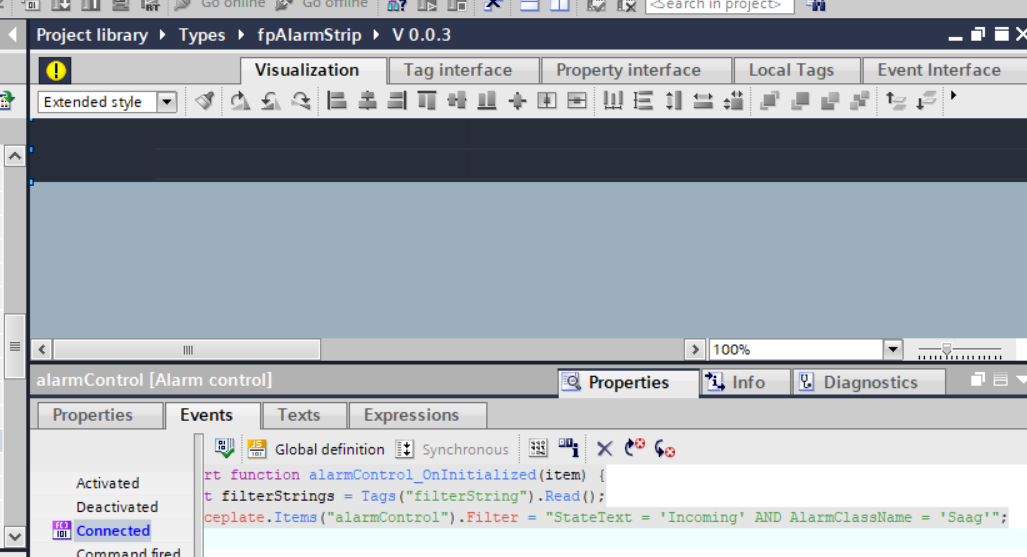The image size is (1027, 557).
Task: Click the indent lines icon in script toolbar
Action: pos(538,449)
